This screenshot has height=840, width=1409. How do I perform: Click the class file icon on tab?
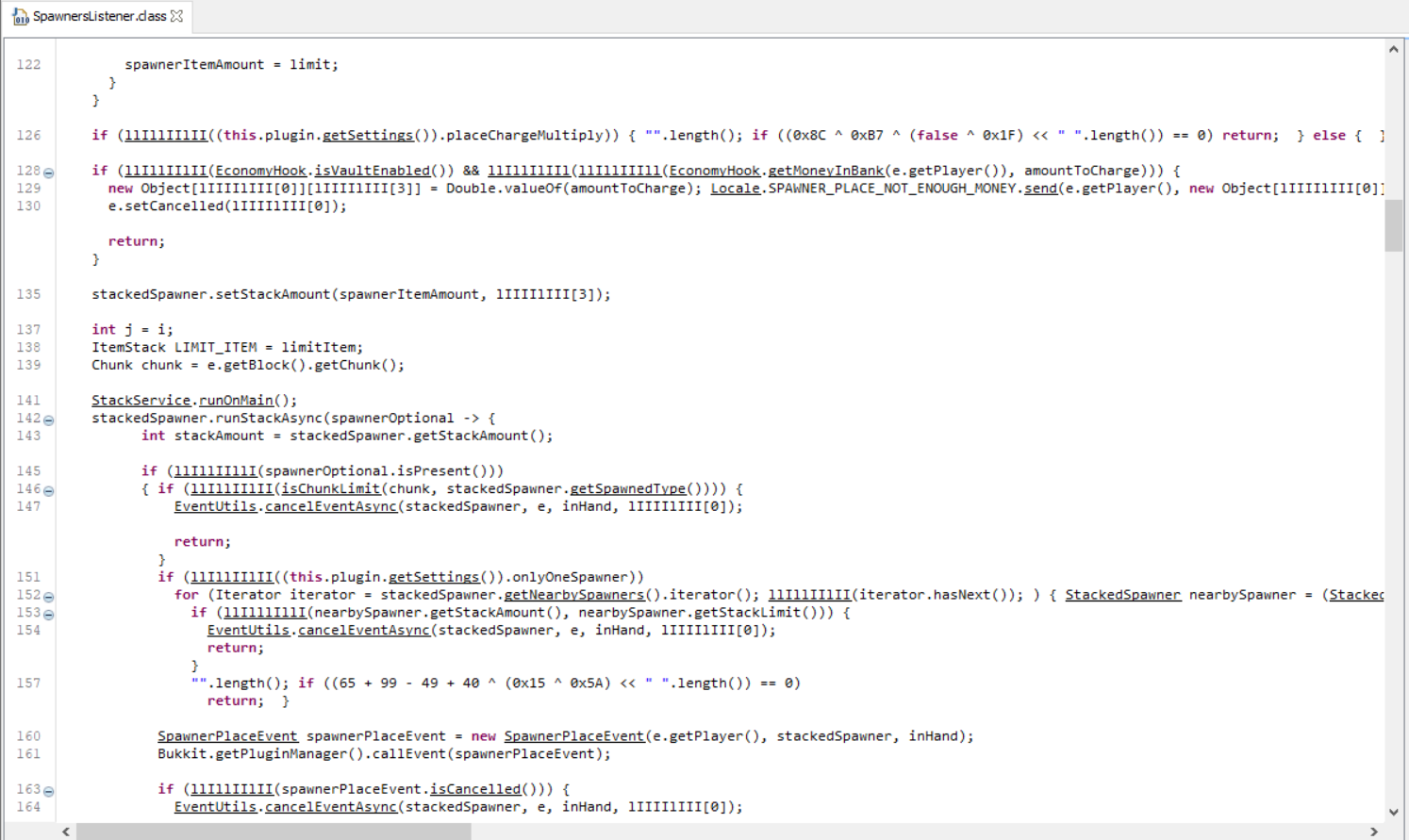click(20, 16)
